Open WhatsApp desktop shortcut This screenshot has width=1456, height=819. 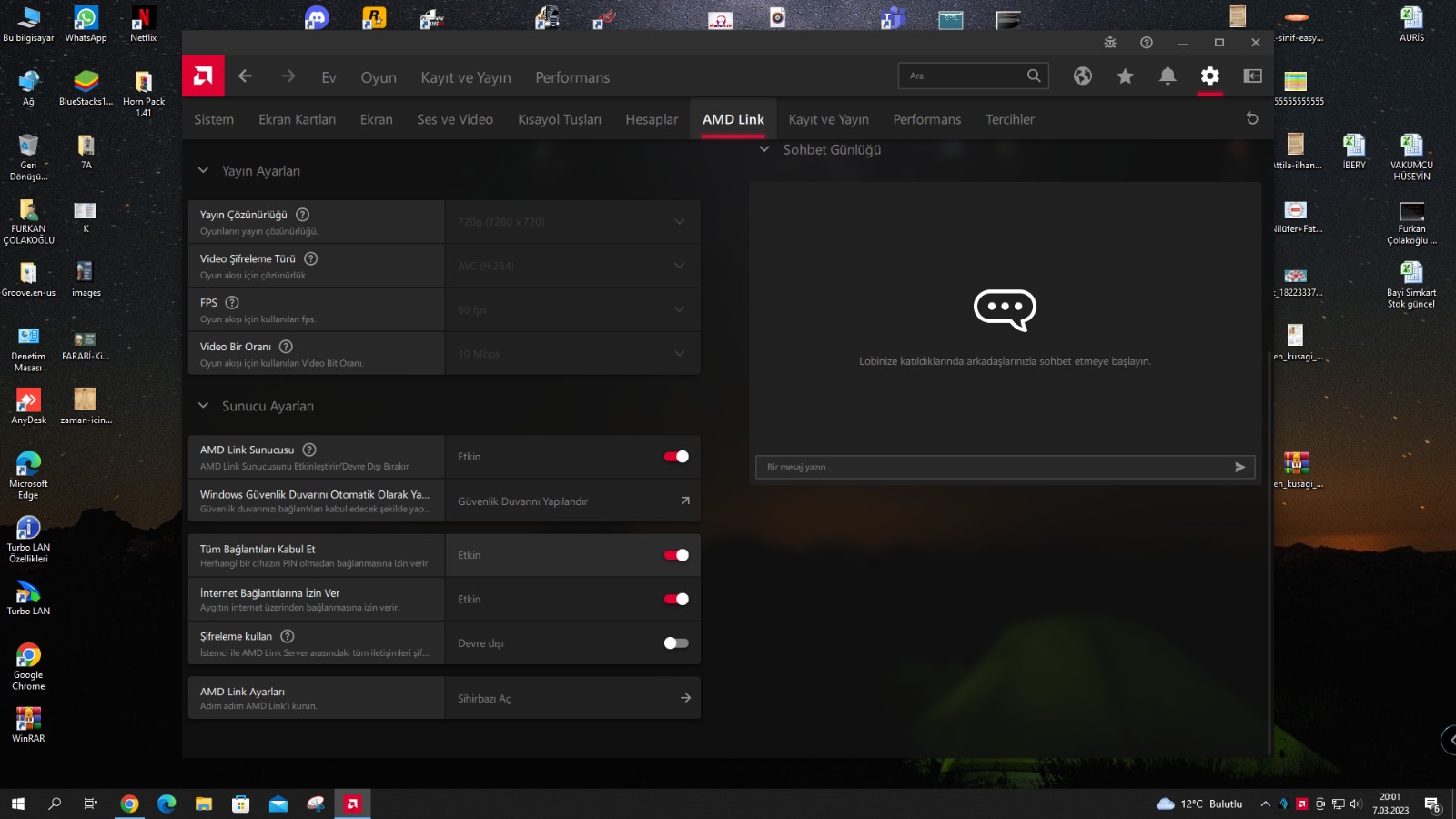(x=86, y=25)
